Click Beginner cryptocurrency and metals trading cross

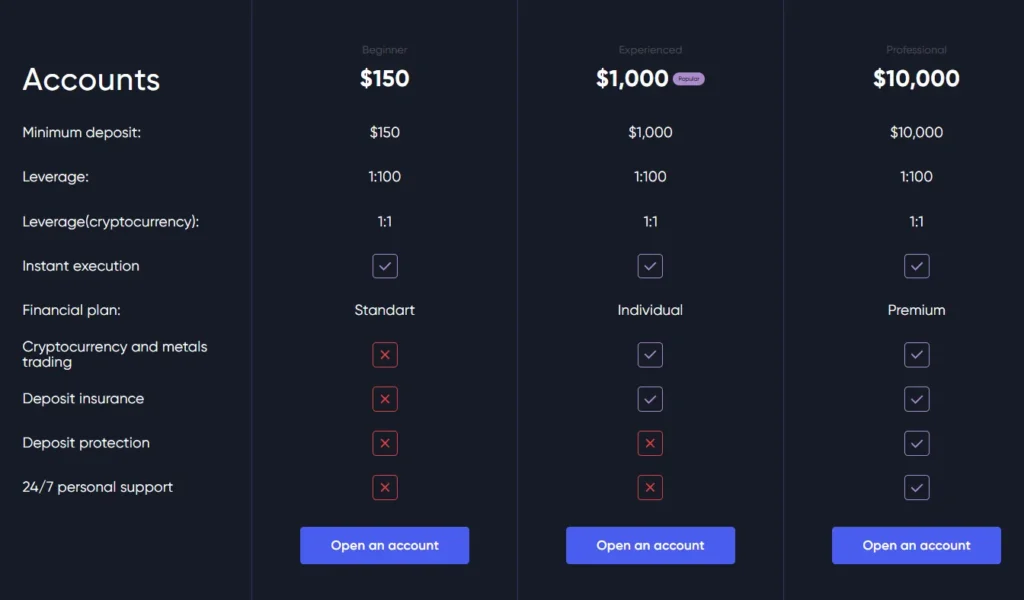coord(385,355)
